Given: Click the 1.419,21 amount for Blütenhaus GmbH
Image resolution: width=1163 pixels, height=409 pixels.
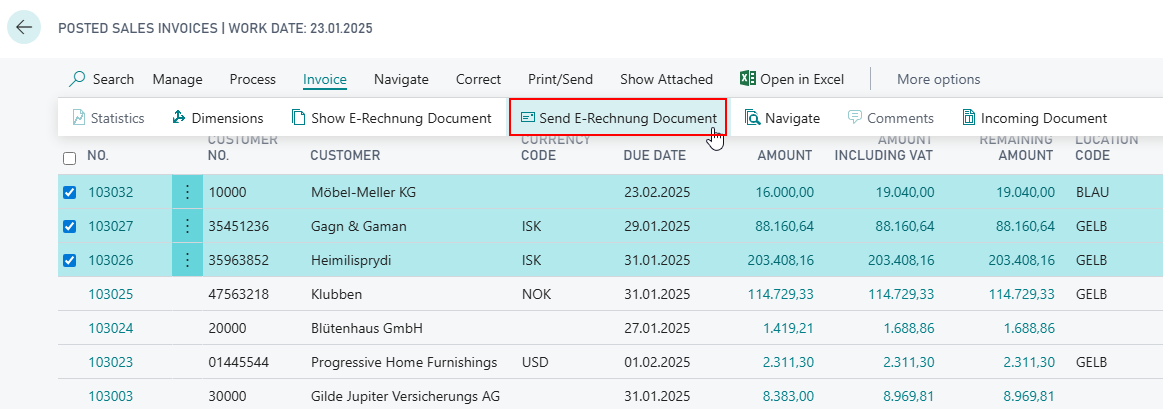Looking at the screenshot, I should 787,329.
